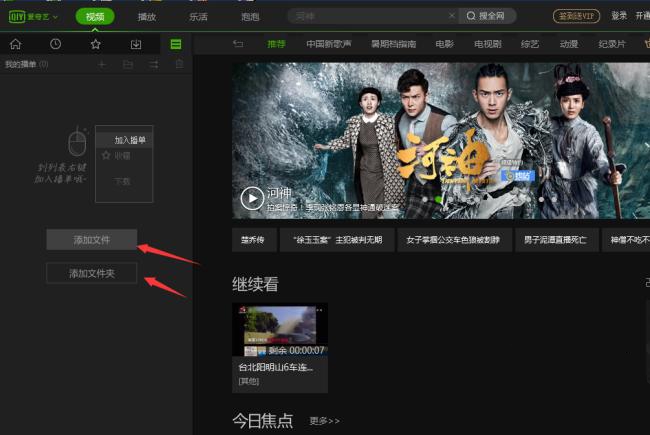Image resolution: width=650 pixels, height=435 pixels.
Task: Open downloads icon in sidebar
Action: [136, 44]
